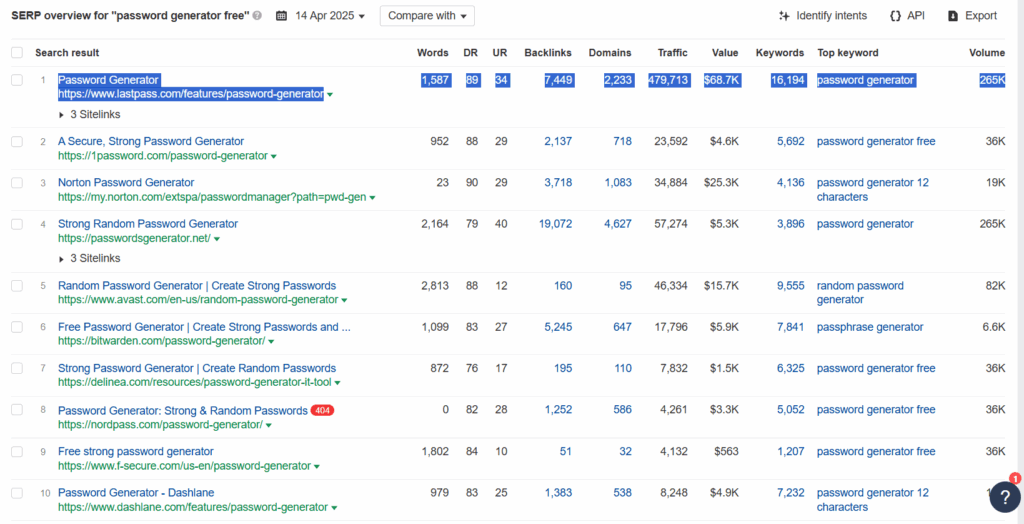Toggle the select-all checkbox in header
This screenshot has width=1024, height=524.
(x=17, y=53)
